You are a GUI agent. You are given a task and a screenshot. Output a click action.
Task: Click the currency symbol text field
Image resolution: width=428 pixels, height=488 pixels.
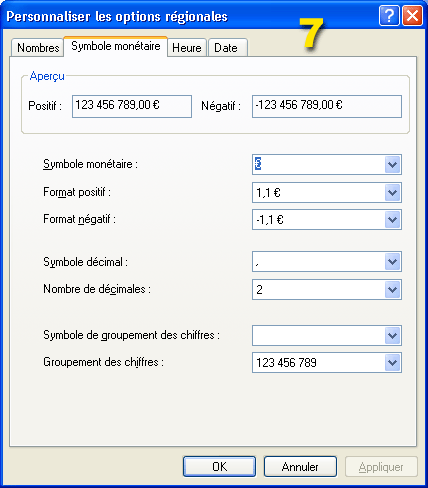(319, 164)
